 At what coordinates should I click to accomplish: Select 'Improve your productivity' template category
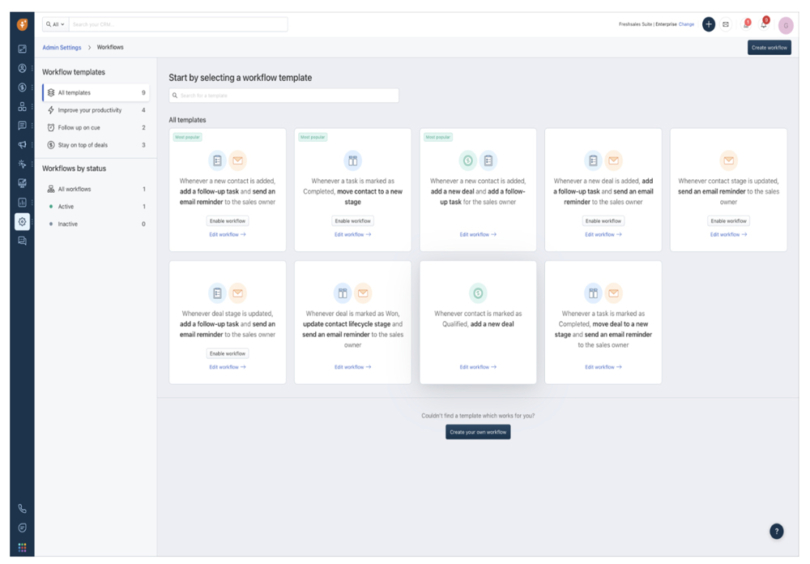pyautogui.click(x=88, y=110)
